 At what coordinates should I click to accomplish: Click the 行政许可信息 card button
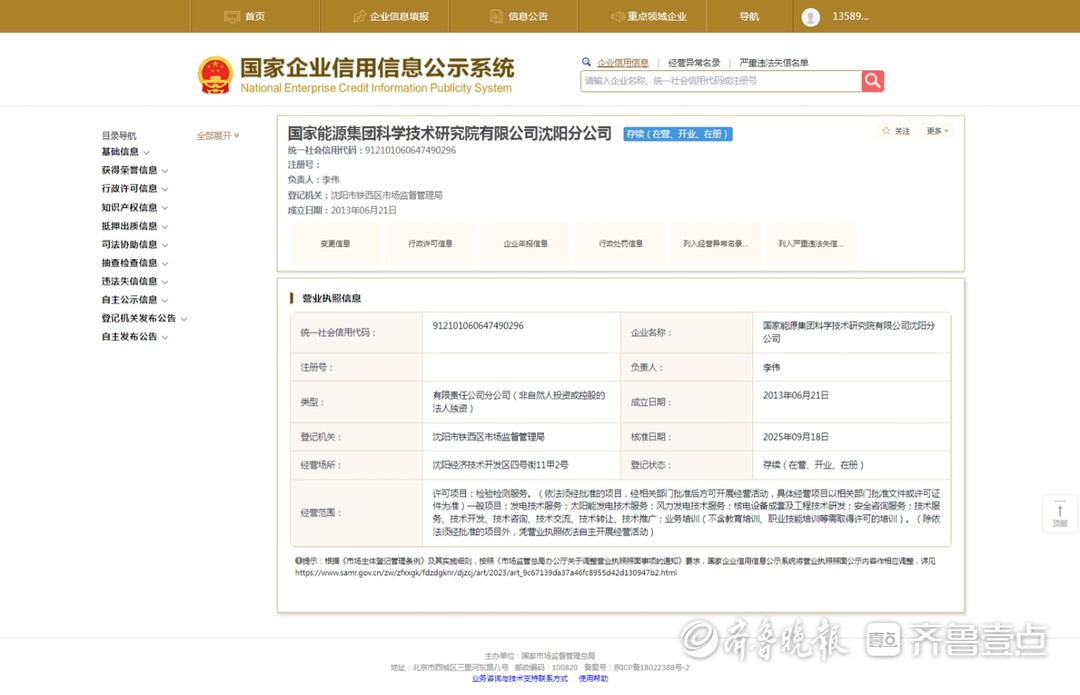tap(430, 244)
